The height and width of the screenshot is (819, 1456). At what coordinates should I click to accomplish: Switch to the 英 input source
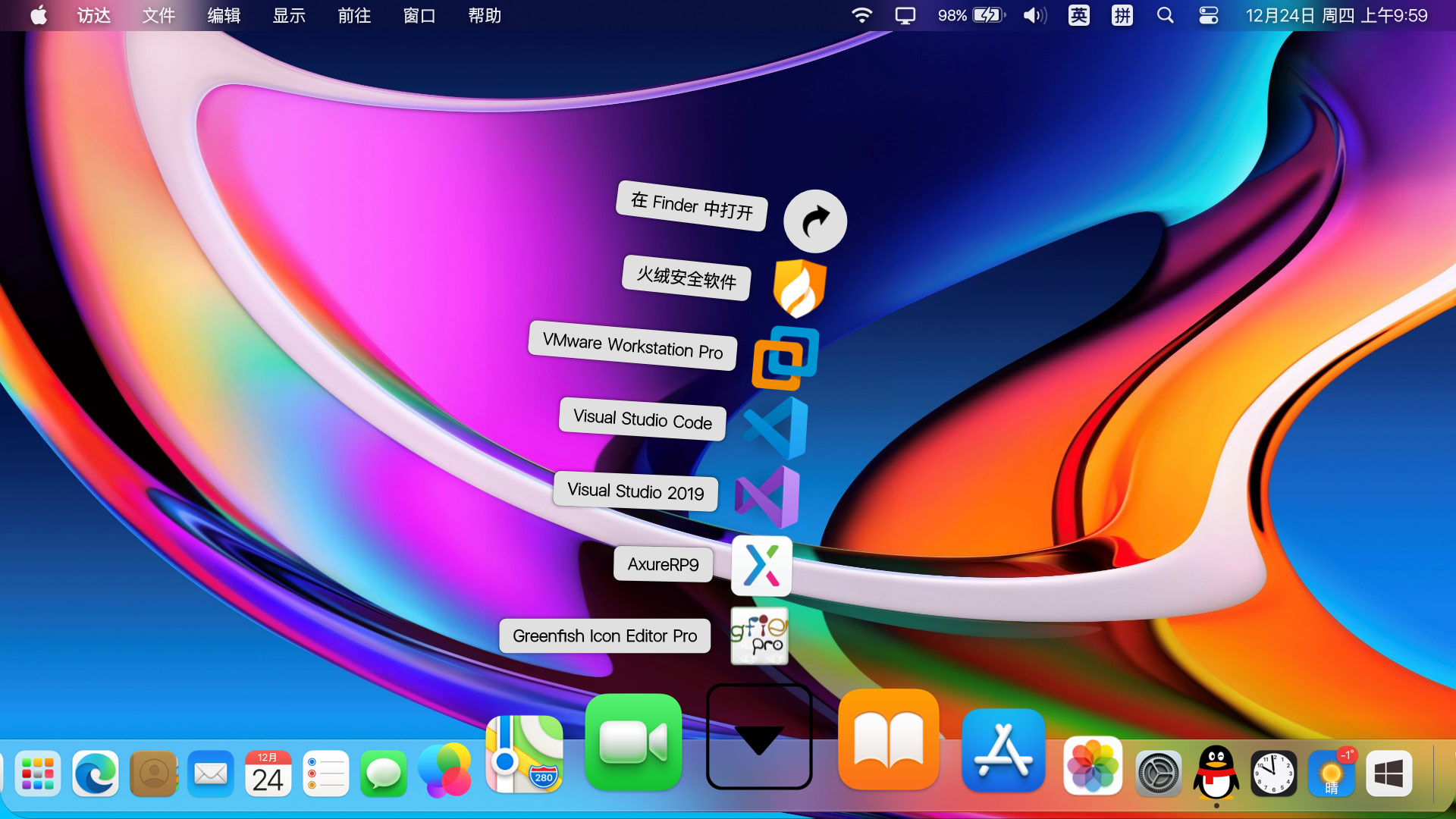1079,15
